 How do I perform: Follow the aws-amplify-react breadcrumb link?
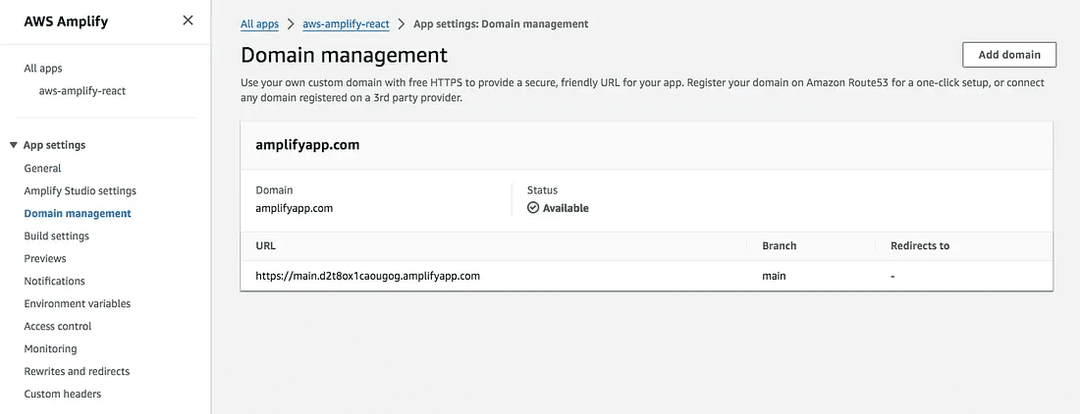[x=346, y=24]
